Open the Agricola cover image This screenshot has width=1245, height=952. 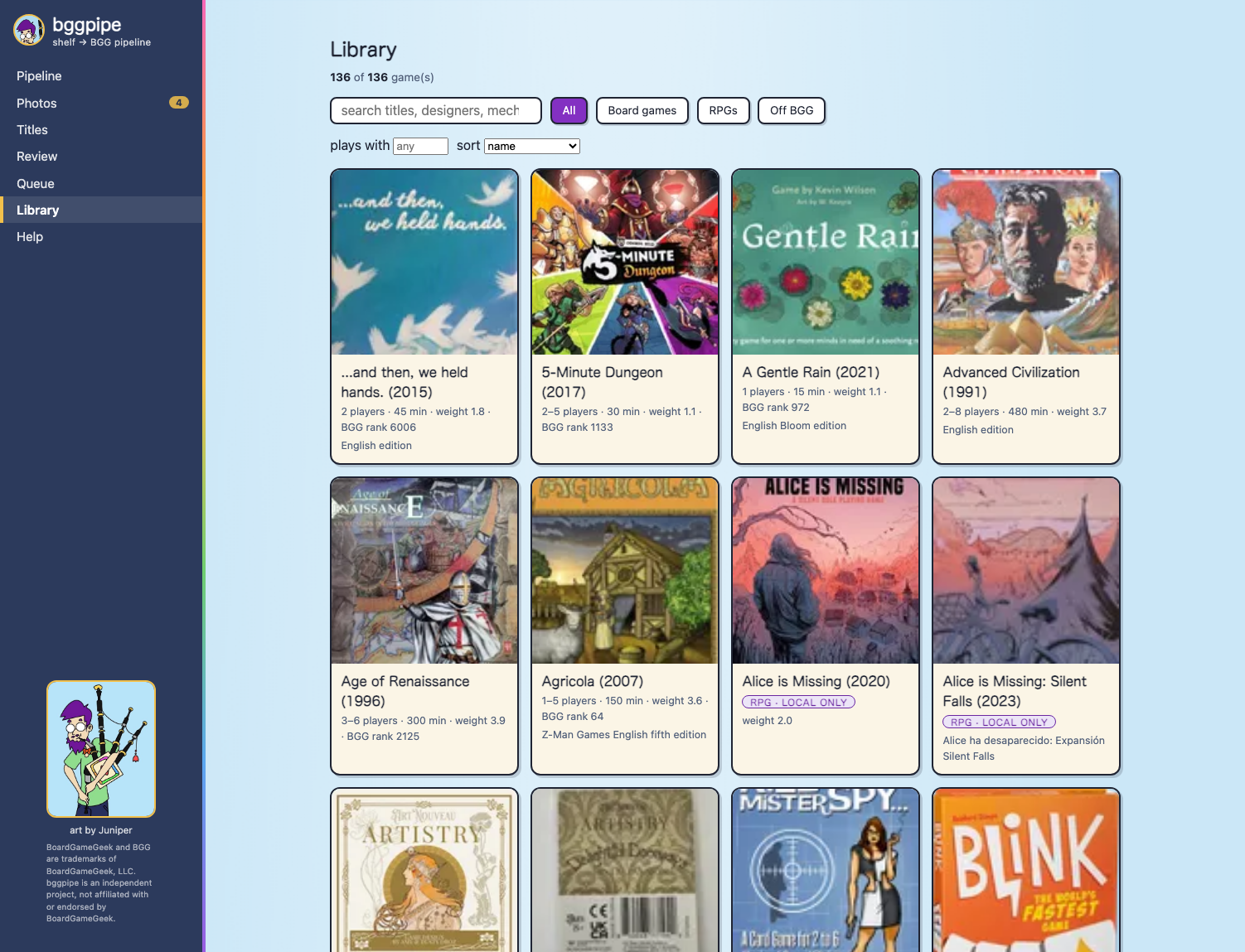click(x=625, y=571)
